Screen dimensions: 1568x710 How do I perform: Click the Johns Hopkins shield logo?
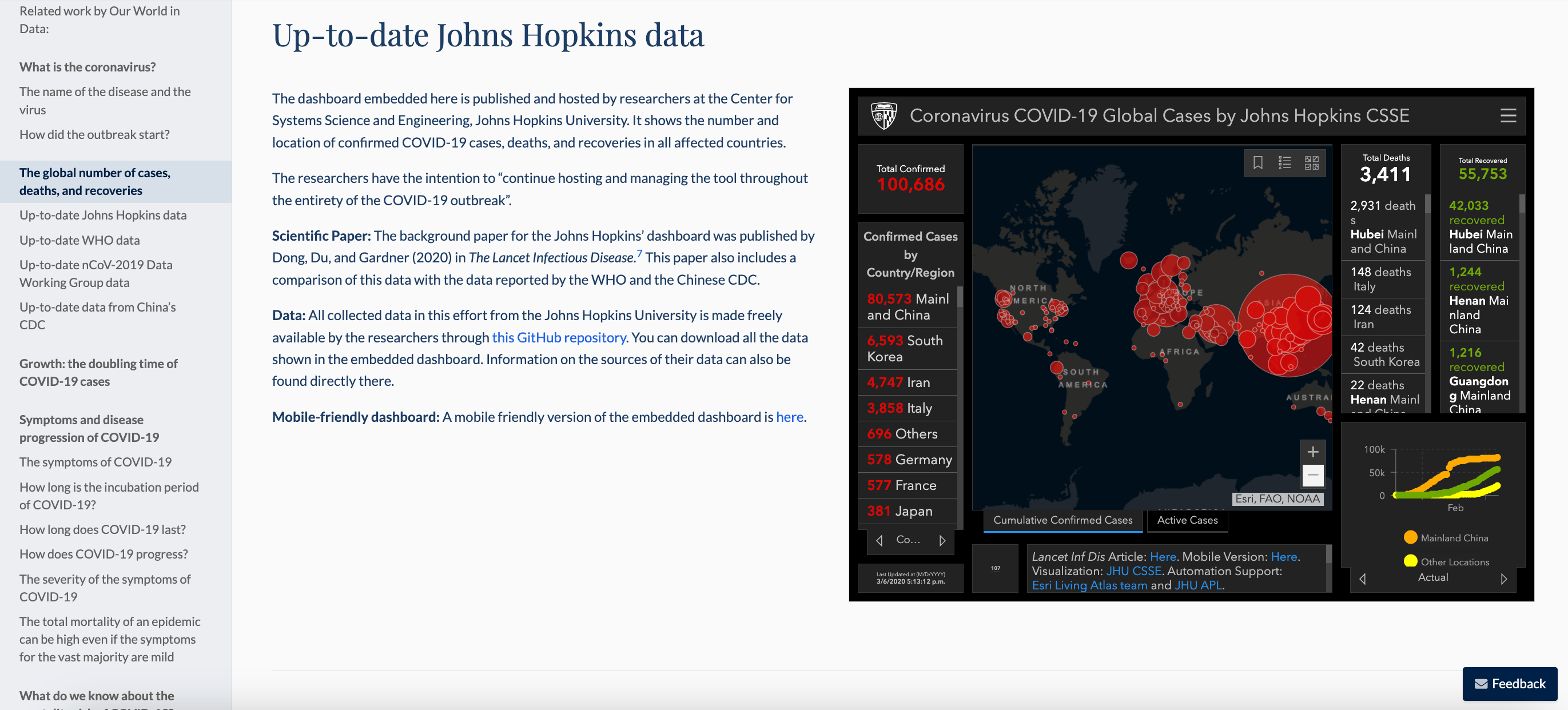coord(884,115)
